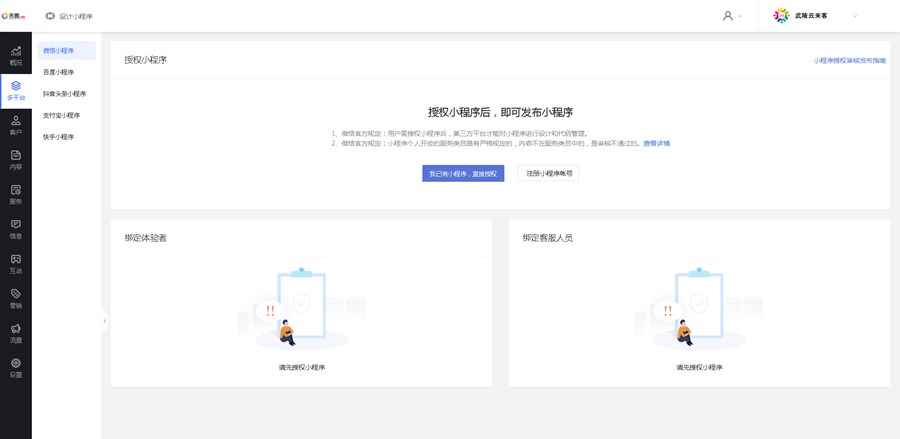Click the 注册小程序帐号 button

click(549, 174)
